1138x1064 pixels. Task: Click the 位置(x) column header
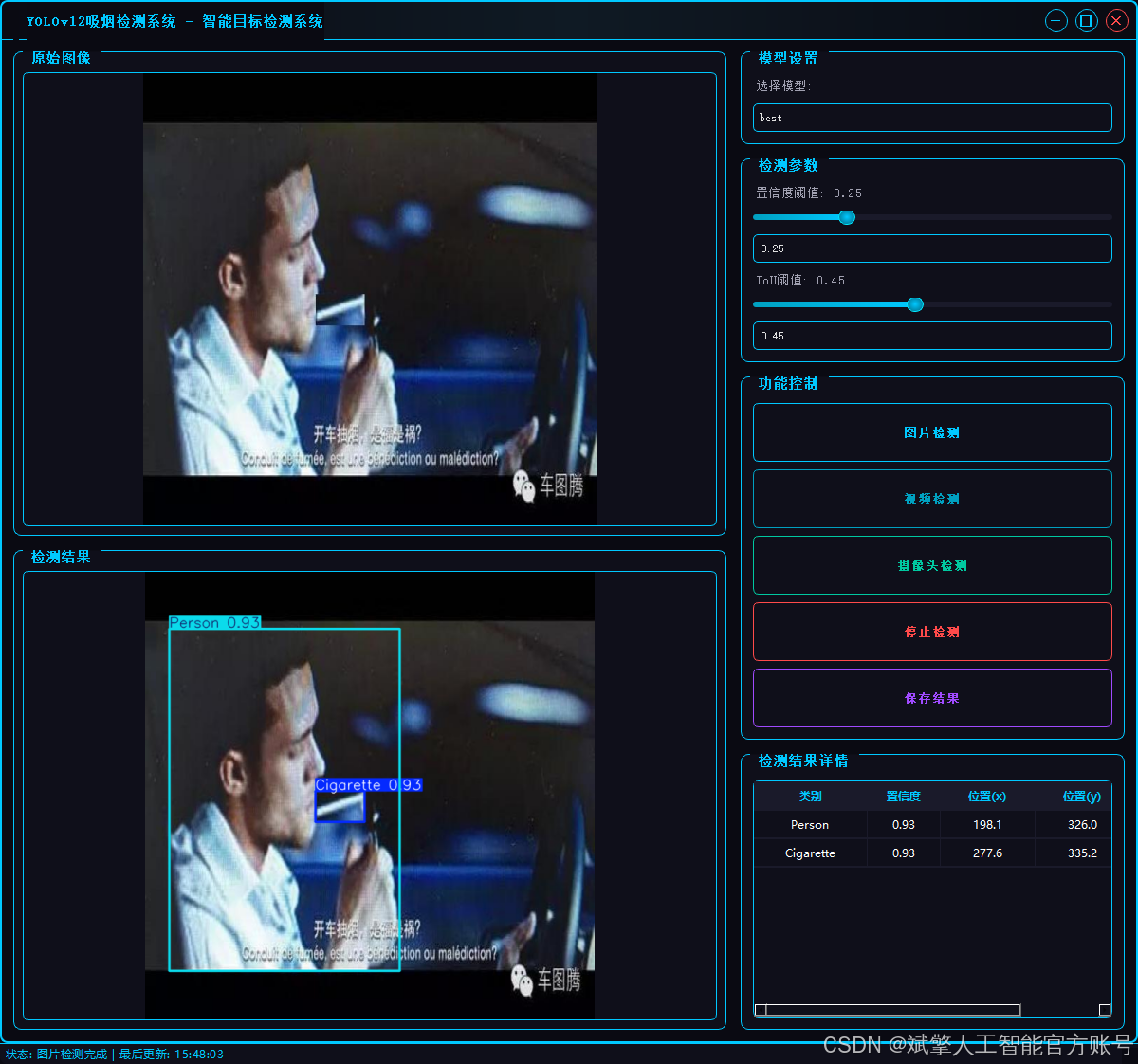pyautogui.click(x=987, y=797)
